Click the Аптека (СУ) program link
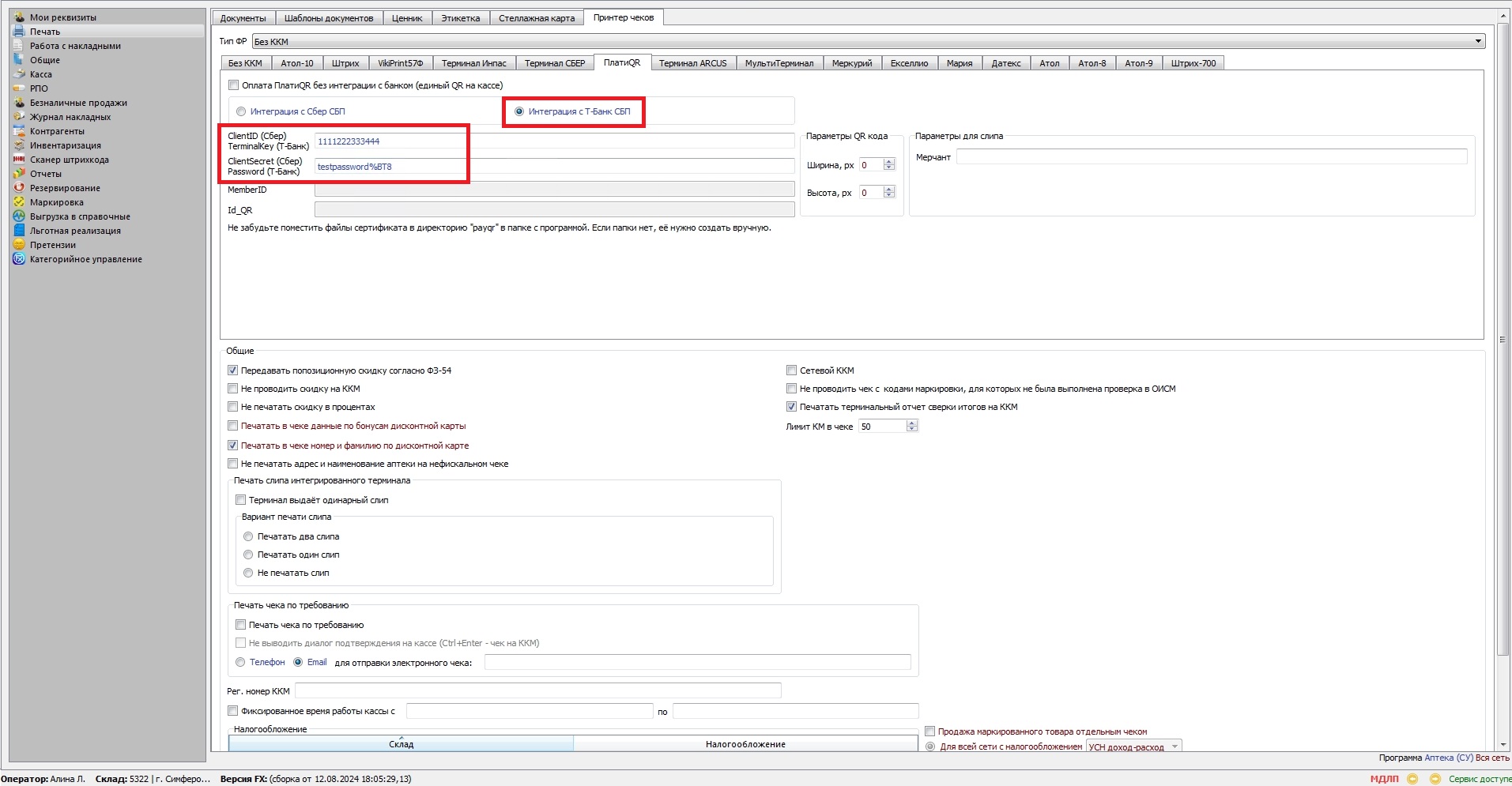This screenshot has height=786, width=1512. pyautogui.click(x=1448, y=758)
